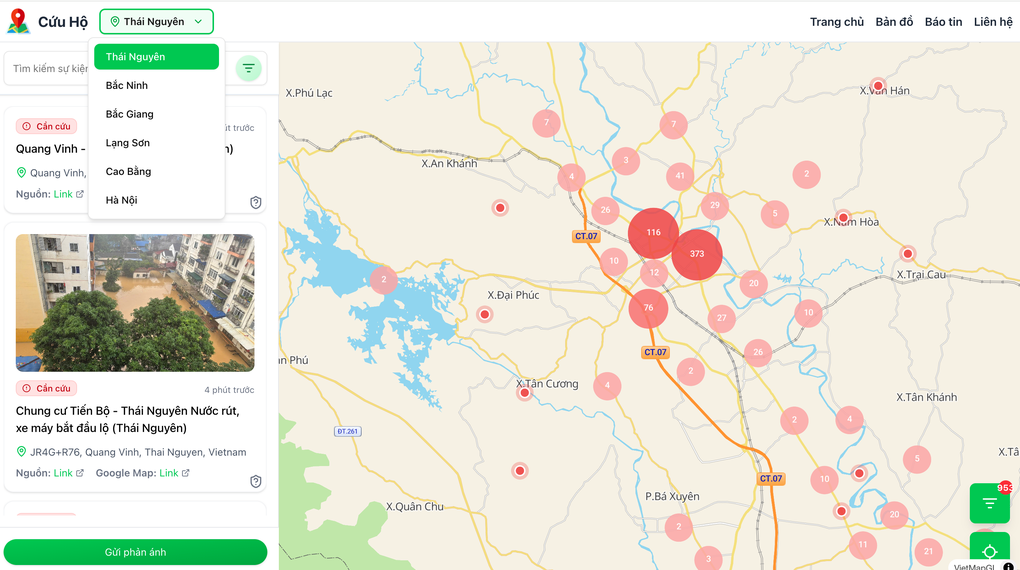This screenshot has height=570, width=1020.
Task: Open the Báo tin navigation item
Action: (943, 22)
